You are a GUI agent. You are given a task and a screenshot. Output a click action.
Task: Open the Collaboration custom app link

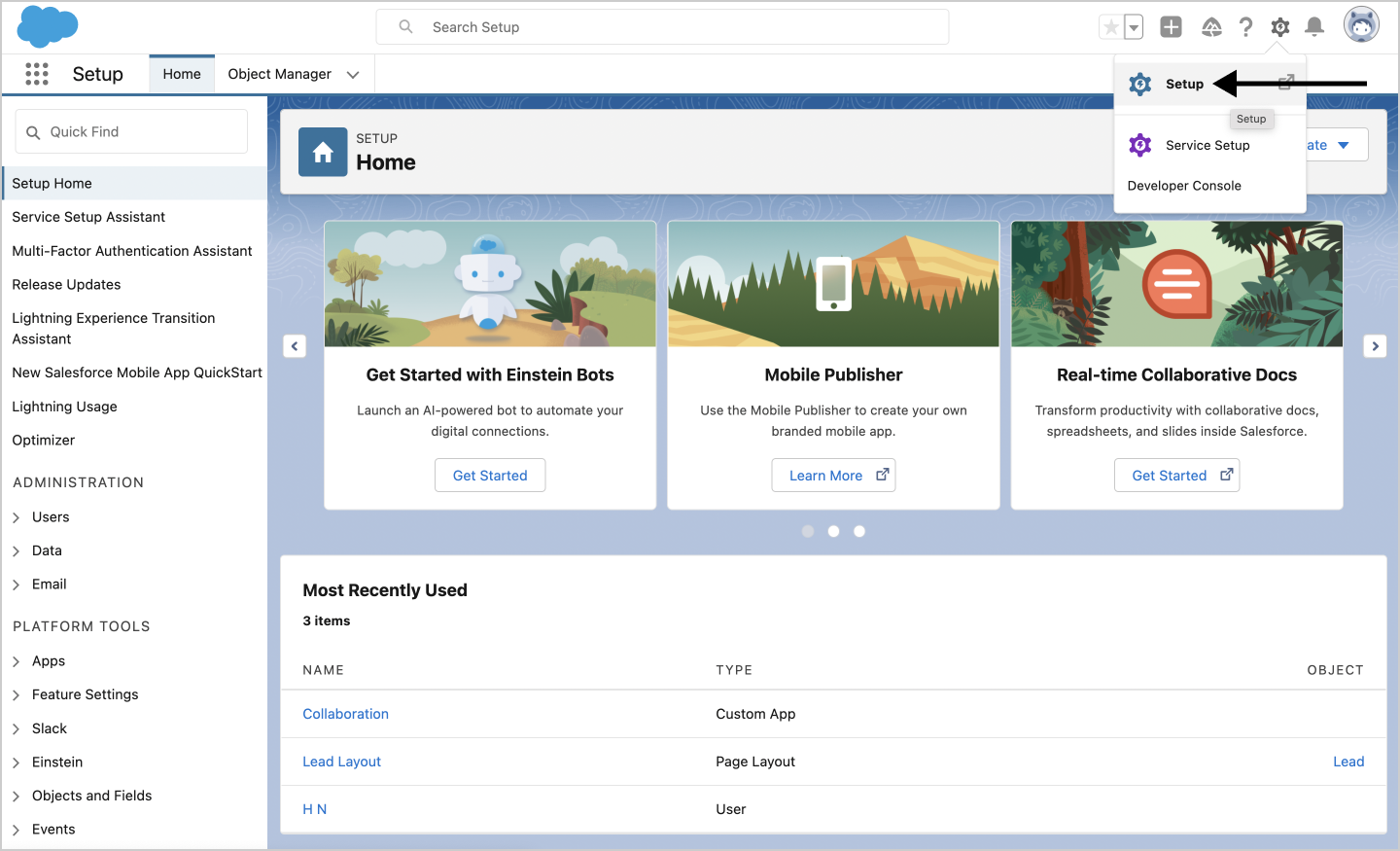click(345, 714)
